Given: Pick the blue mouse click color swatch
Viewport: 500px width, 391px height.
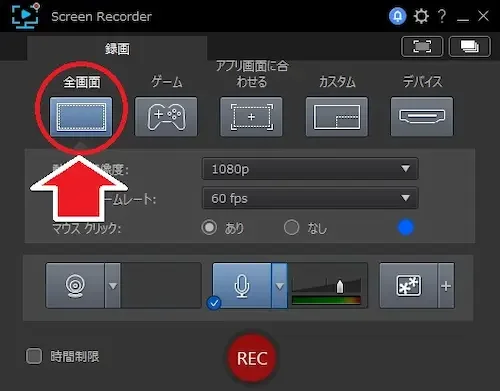Looking at the screenshot, I should [x=406, y=228].
